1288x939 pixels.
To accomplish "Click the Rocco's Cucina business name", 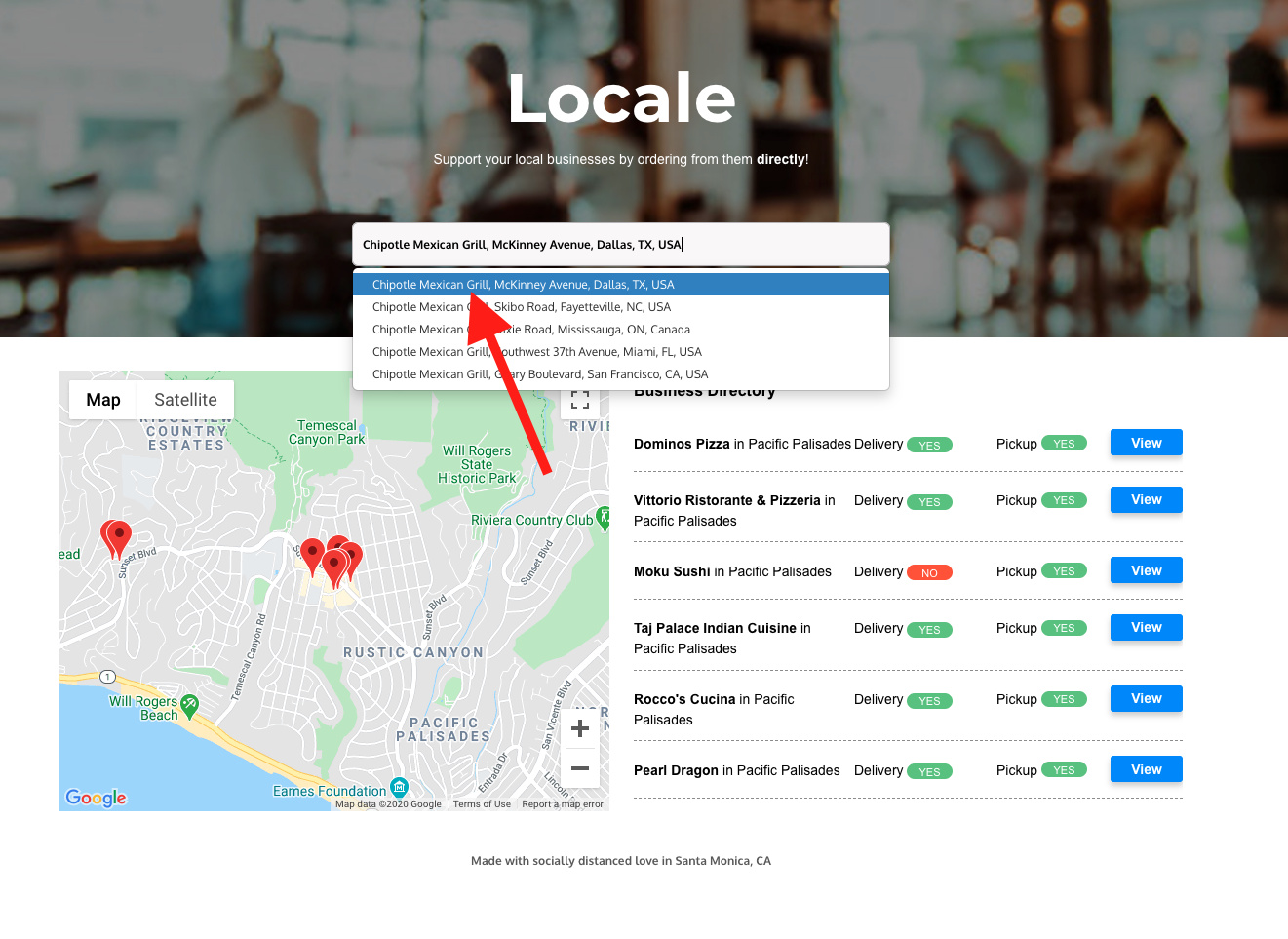I will tap(684, 699).
